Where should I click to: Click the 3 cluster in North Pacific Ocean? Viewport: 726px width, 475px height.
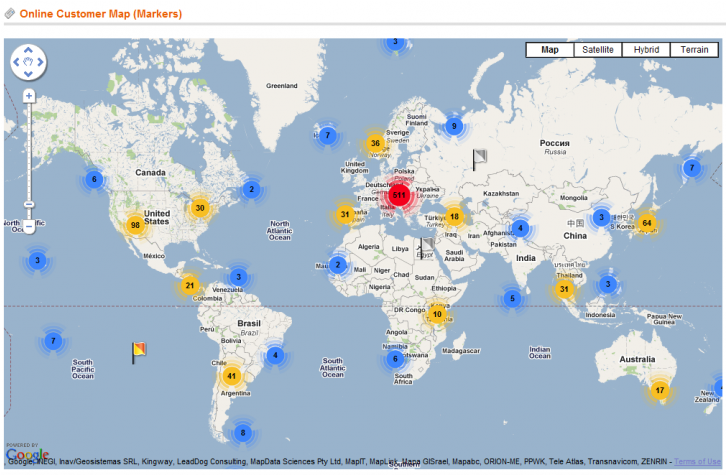[38, 260]
